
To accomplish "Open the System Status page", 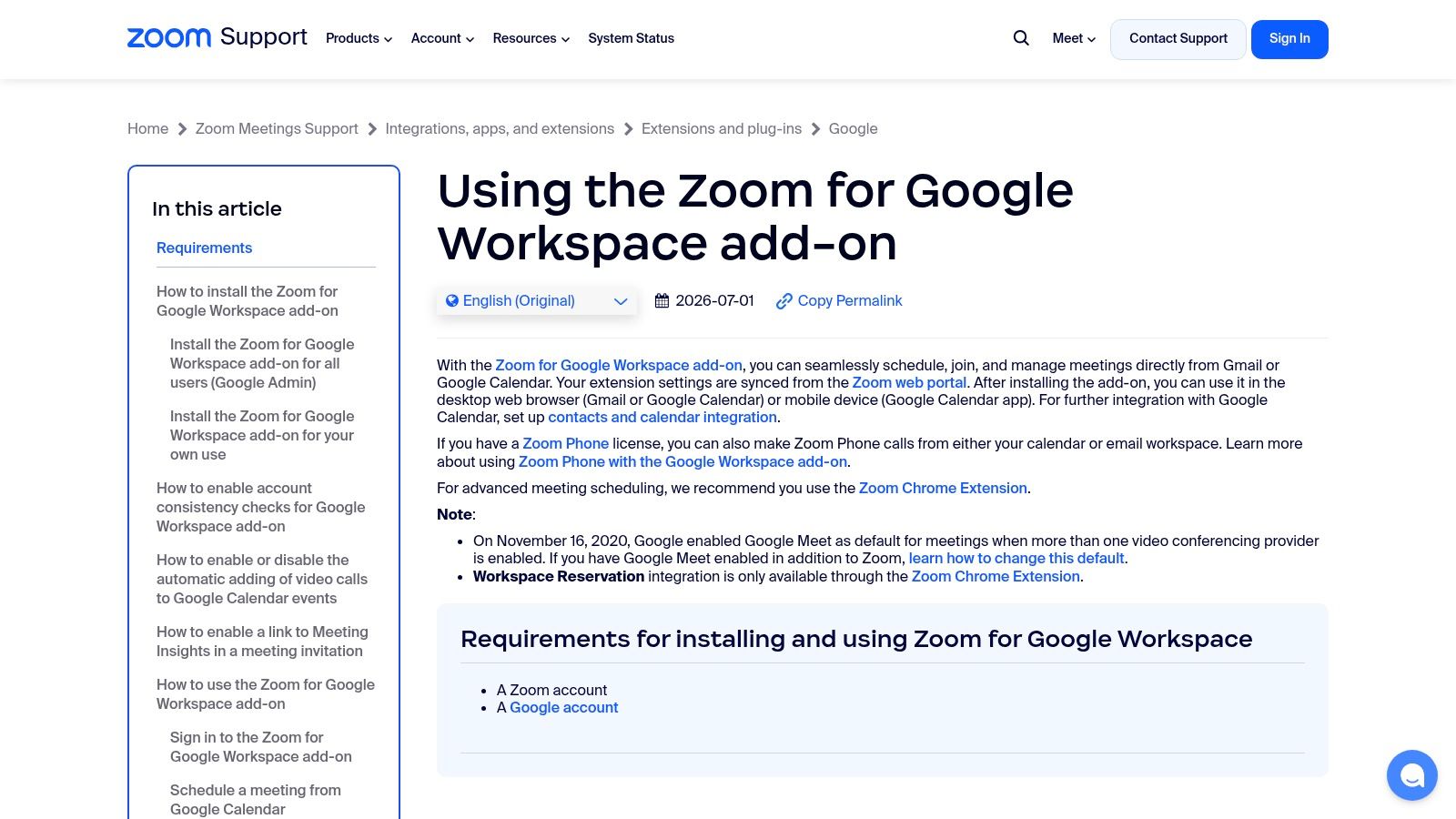I will point(631,38).
